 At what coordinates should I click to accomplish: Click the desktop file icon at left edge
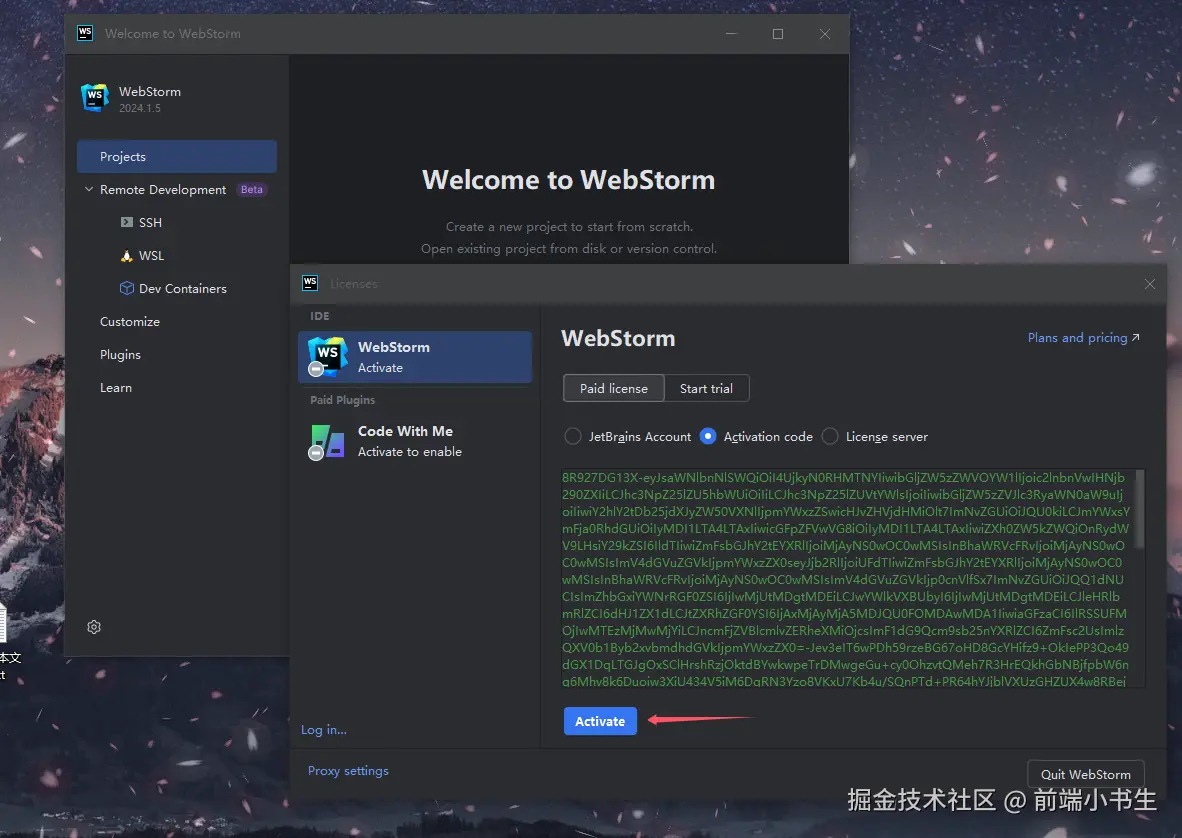(3, 623)
